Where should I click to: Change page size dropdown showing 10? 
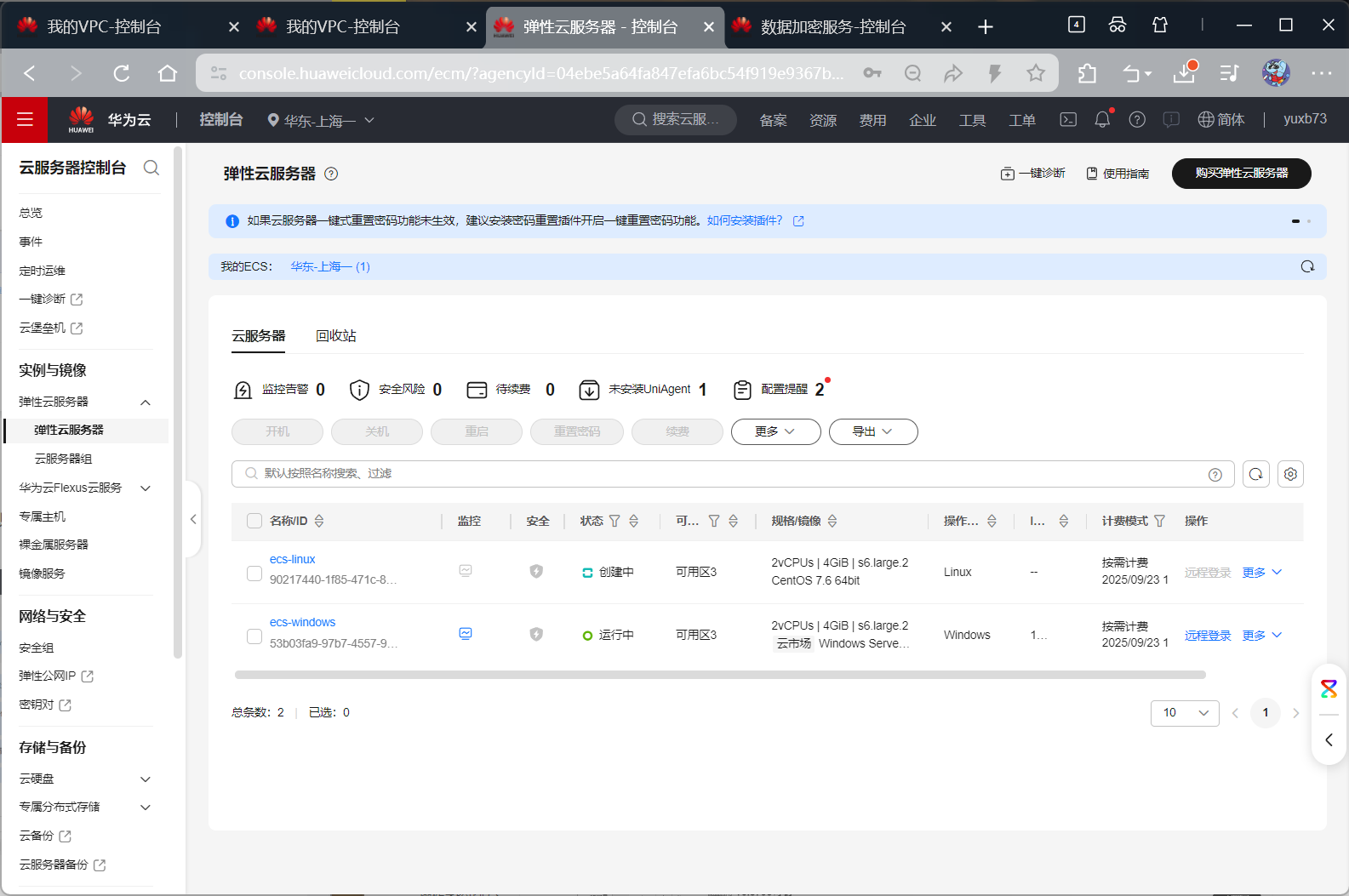click(x=1185, y=713)
